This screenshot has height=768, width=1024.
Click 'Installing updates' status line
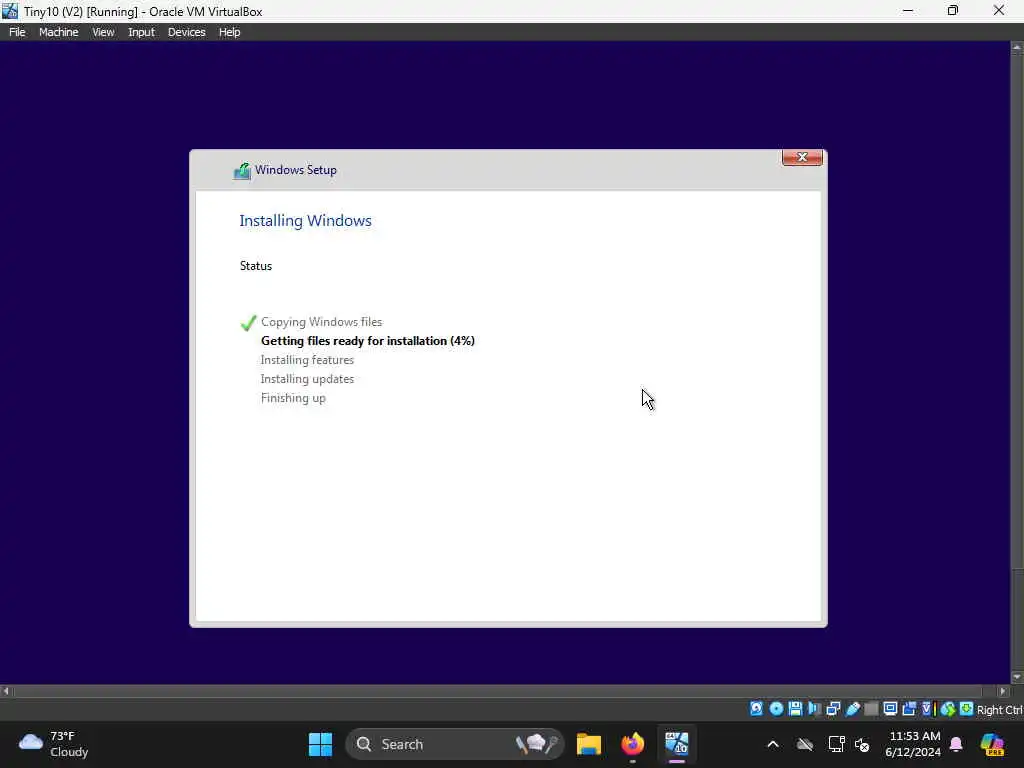pyautogui.click(x=307, y=379)
